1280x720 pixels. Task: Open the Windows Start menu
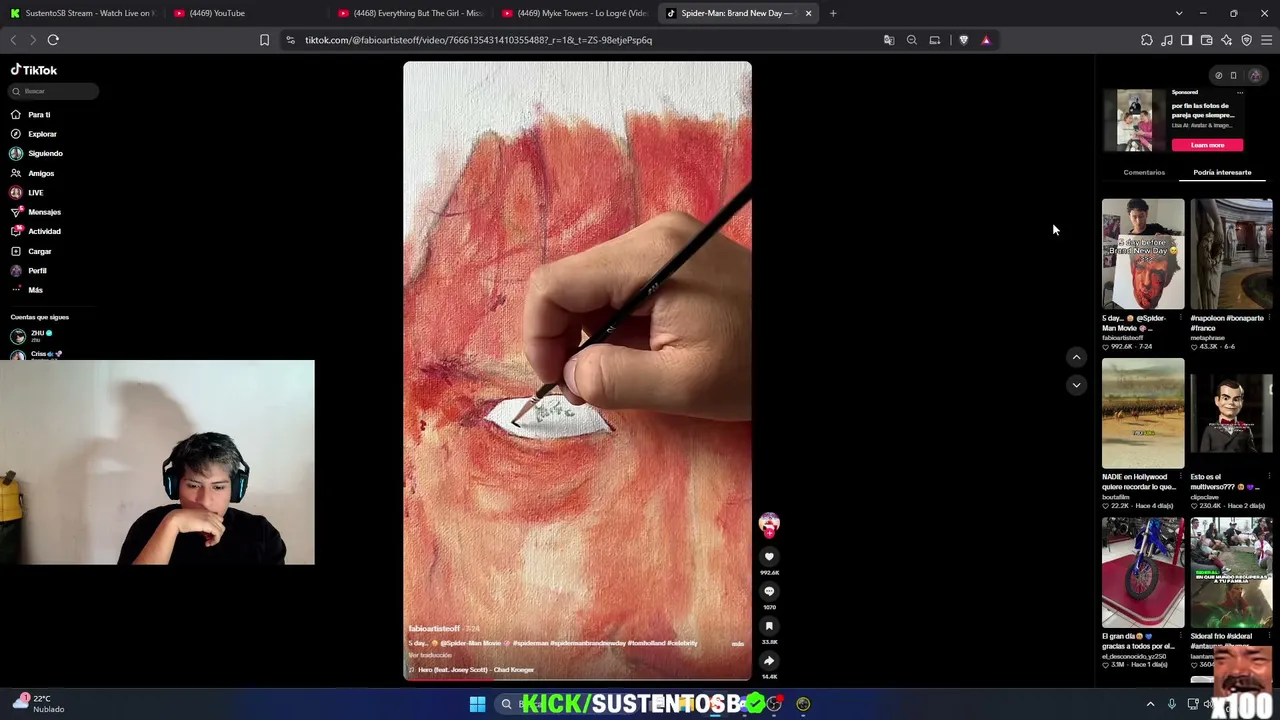[x=477, y=704]
